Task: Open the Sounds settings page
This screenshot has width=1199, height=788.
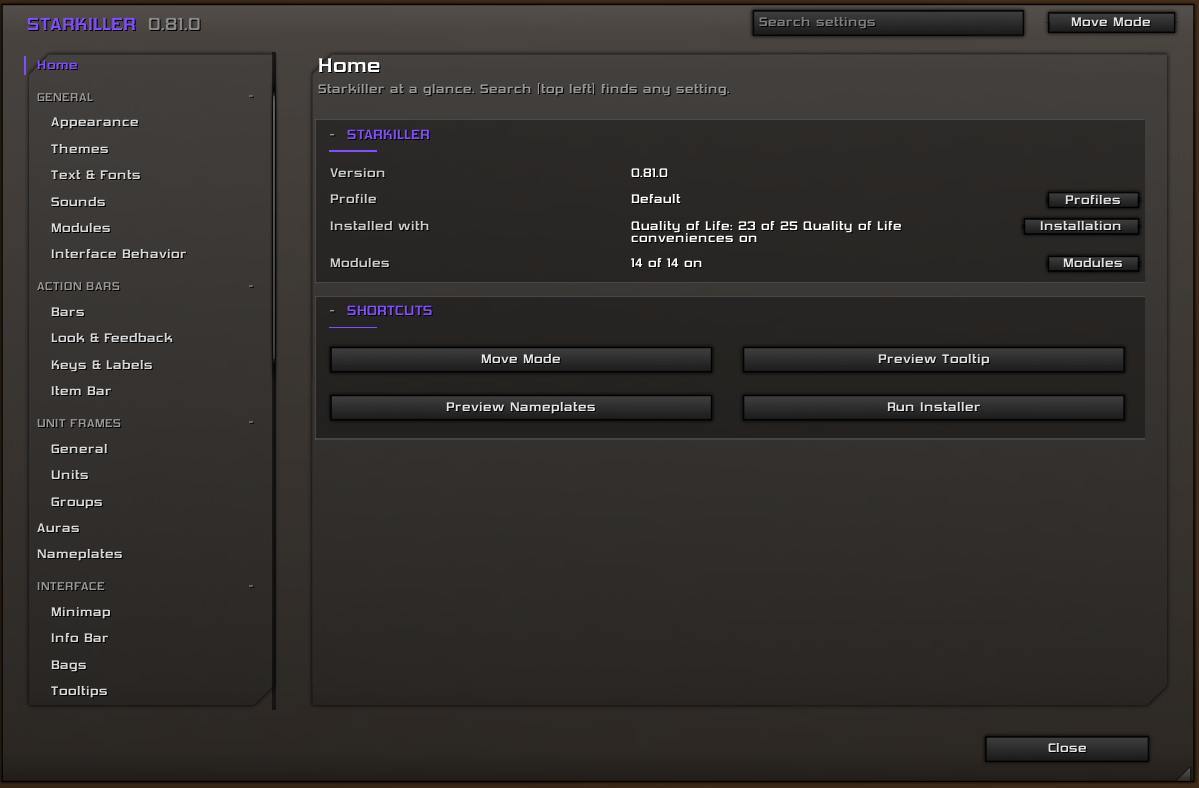Action: (x=78, y=202)
